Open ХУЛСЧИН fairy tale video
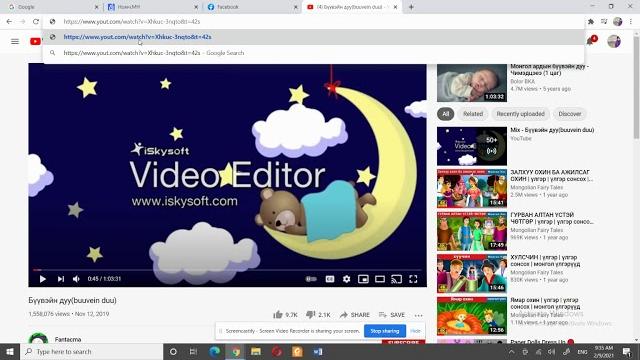The image size is (640, 360). pyautogui.click(x=472, y=273)
